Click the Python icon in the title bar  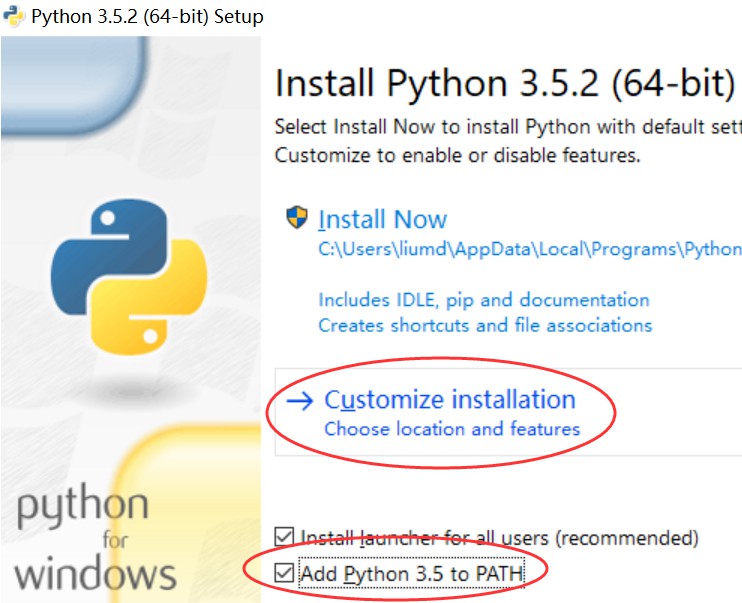[x=14, y=16]
